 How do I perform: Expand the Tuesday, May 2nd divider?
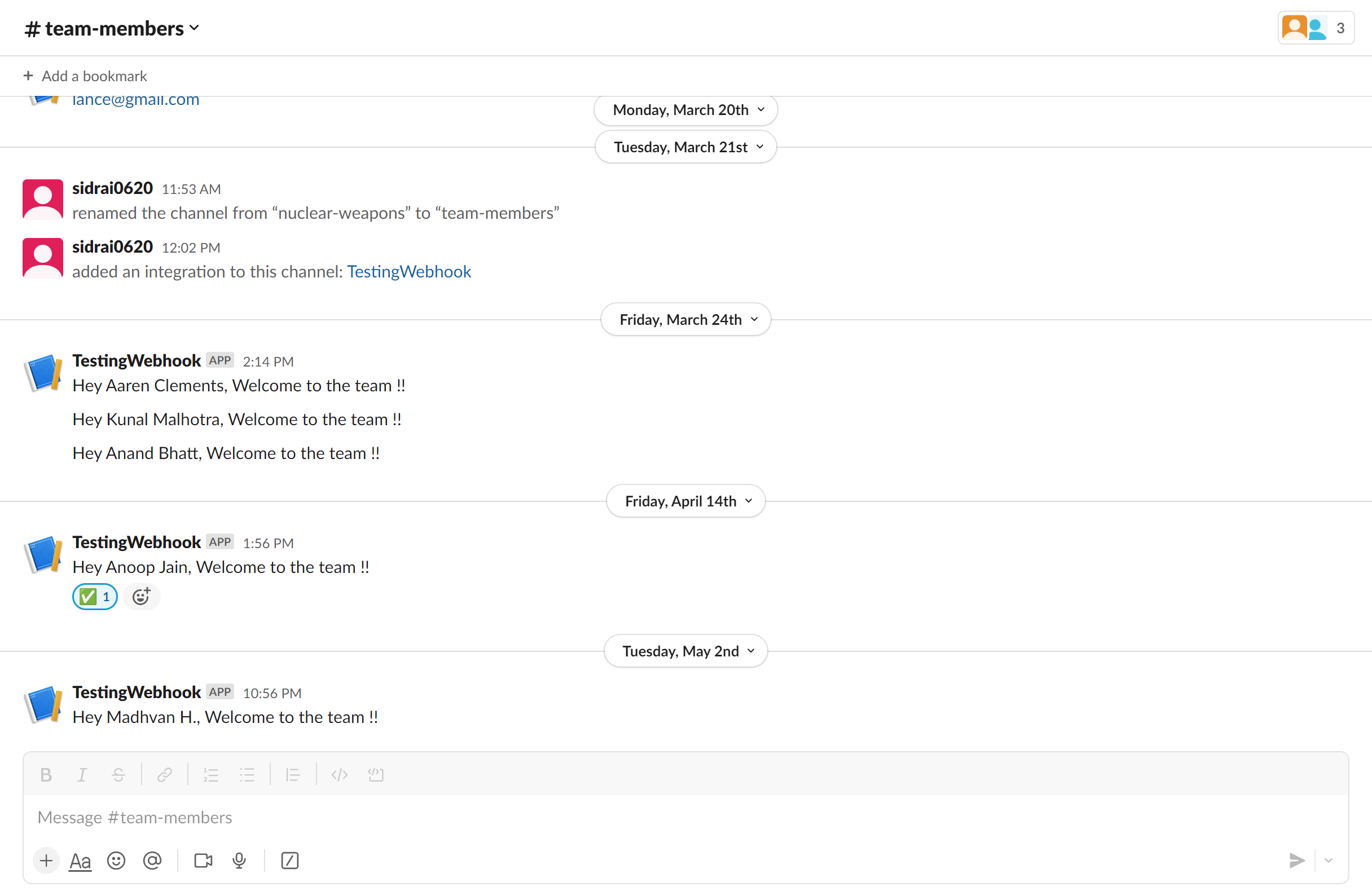point(685,651)
